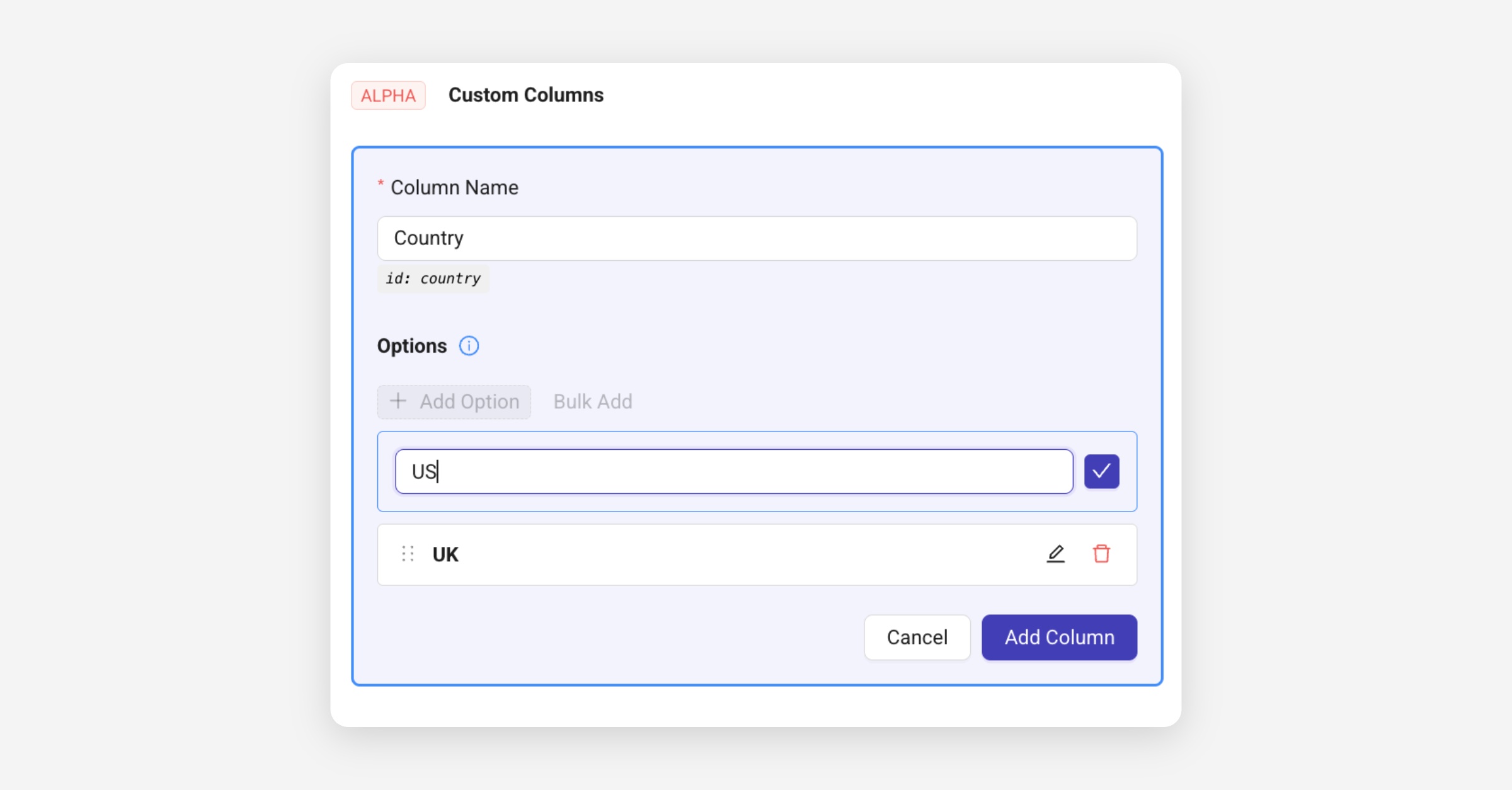
Task: Click the red required asterisk marker
Action: [x=381, y=183]
